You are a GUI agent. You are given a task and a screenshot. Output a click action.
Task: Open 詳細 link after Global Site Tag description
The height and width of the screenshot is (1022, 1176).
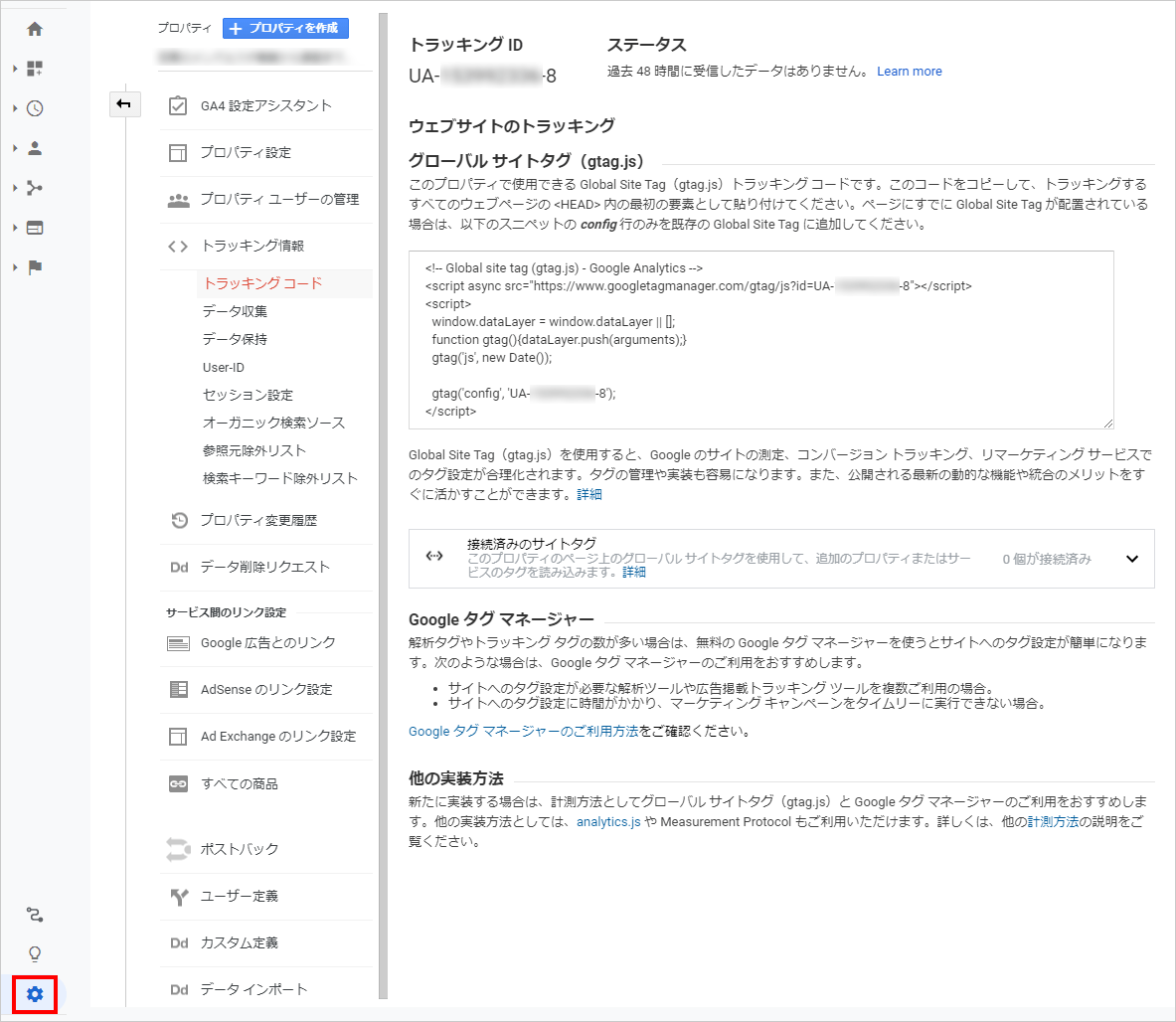pyautogui.click(x=589, y=494)
